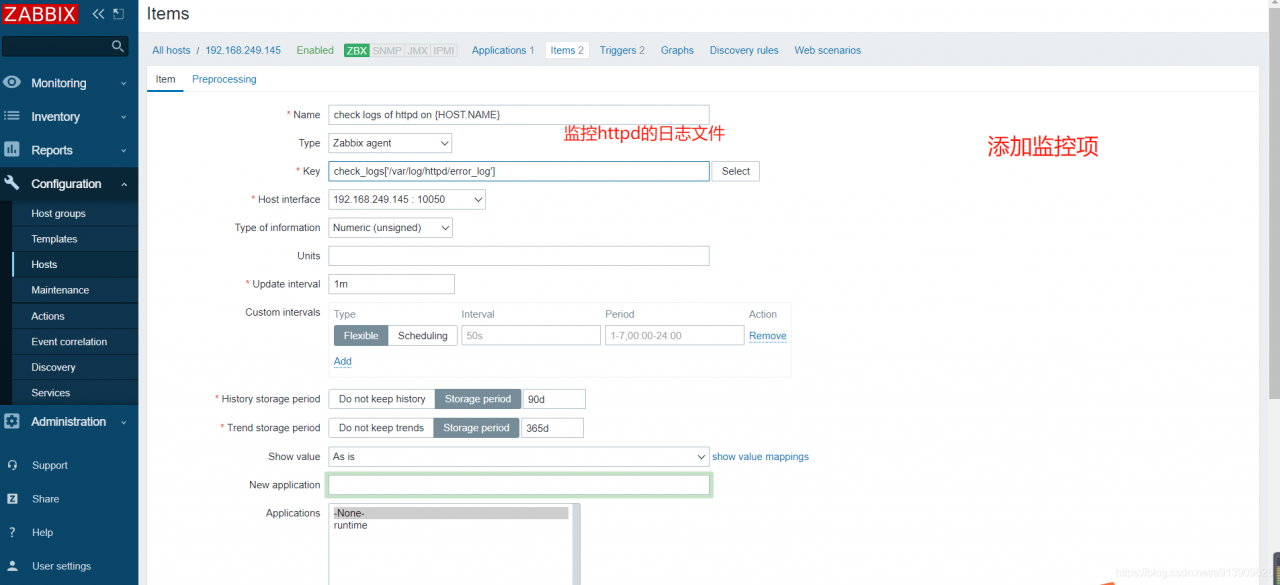Click the New application field
Viewport: 1280px width, 585px height.
pyautogui.click(x=519, y=485)
